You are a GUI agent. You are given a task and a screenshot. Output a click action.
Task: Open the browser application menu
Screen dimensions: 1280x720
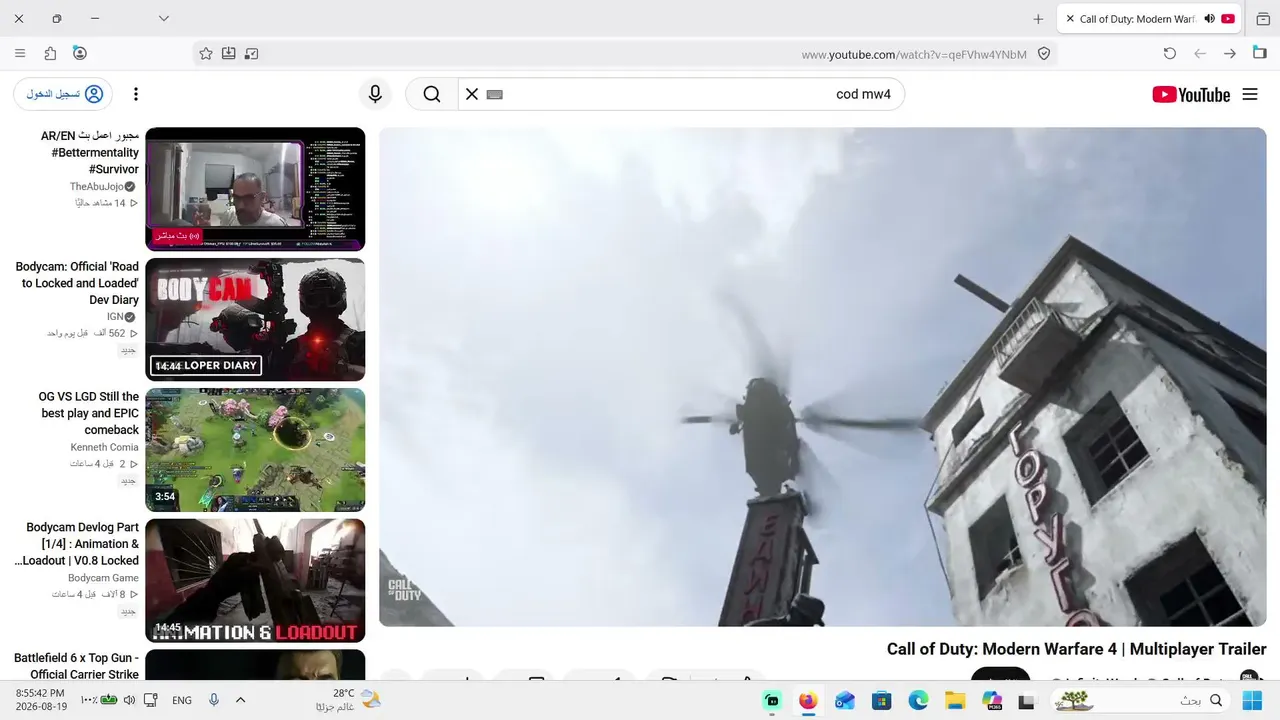point(20,53)
